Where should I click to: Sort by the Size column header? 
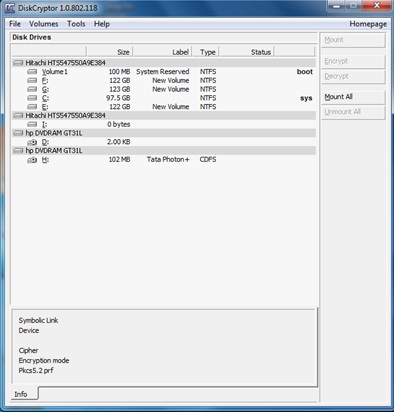coord(110,52)
